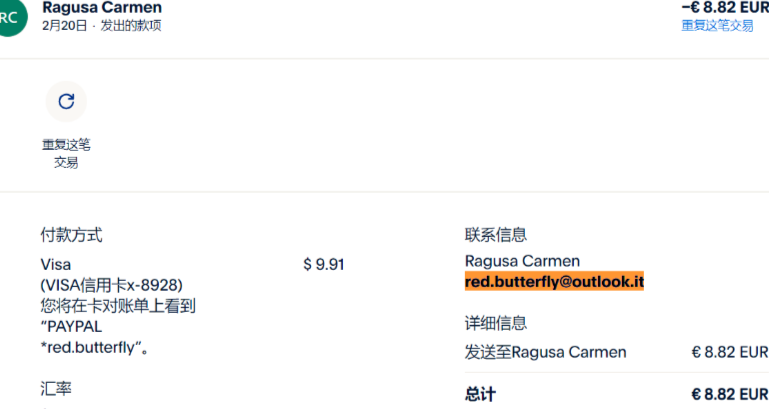This screenshot has width=769, height=409.
Task: Click the circular repeat transaction icon
Action: click(66, 102)
